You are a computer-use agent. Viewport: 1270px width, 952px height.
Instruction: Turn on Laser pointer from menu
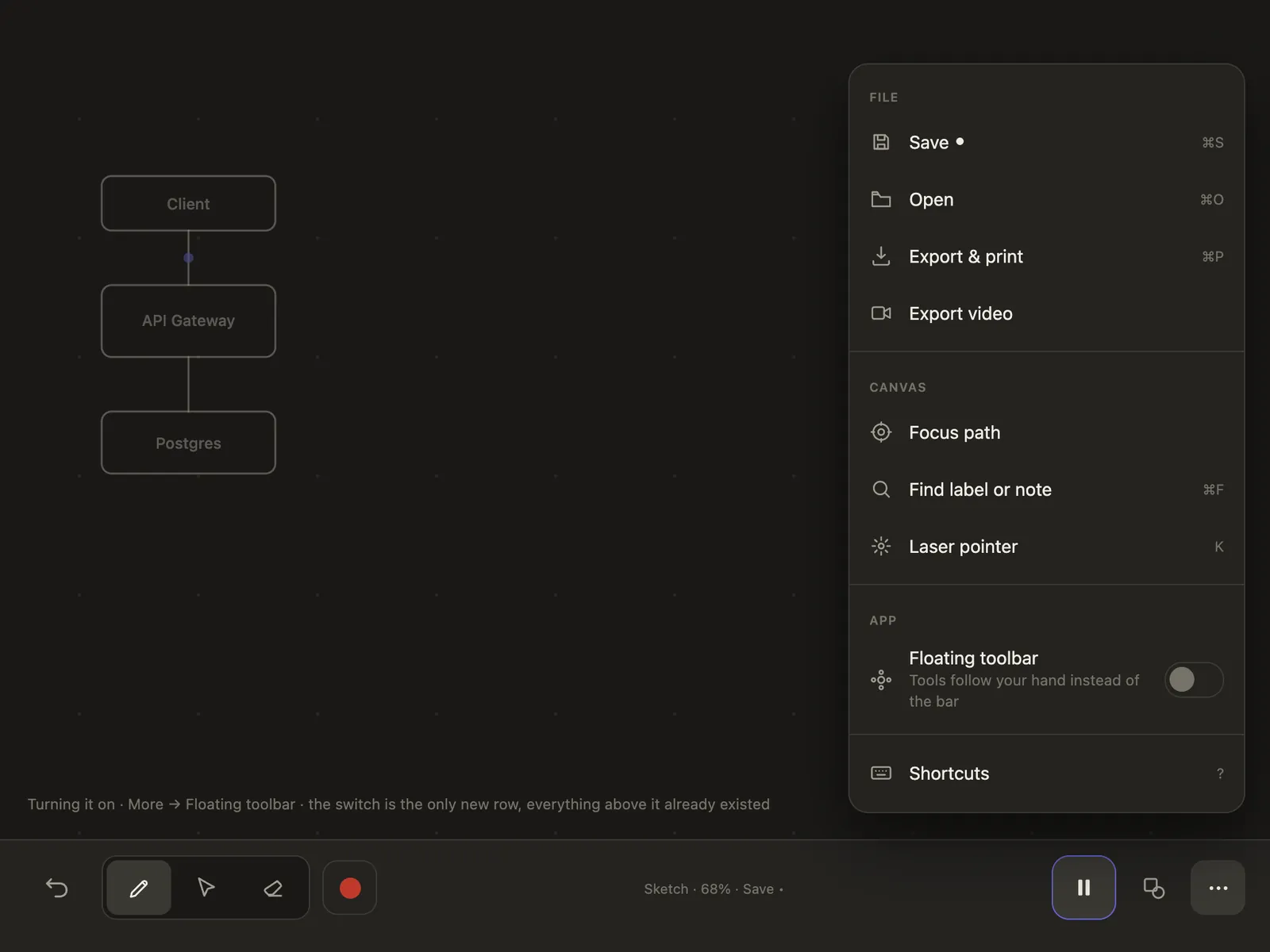point(1046,547)
